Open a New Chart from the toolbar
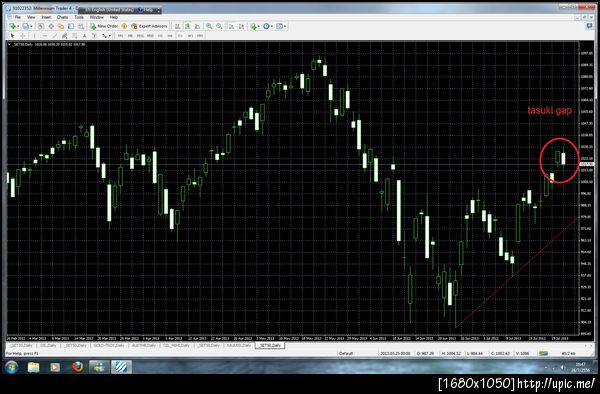600x394 pixels. [13, 26]
